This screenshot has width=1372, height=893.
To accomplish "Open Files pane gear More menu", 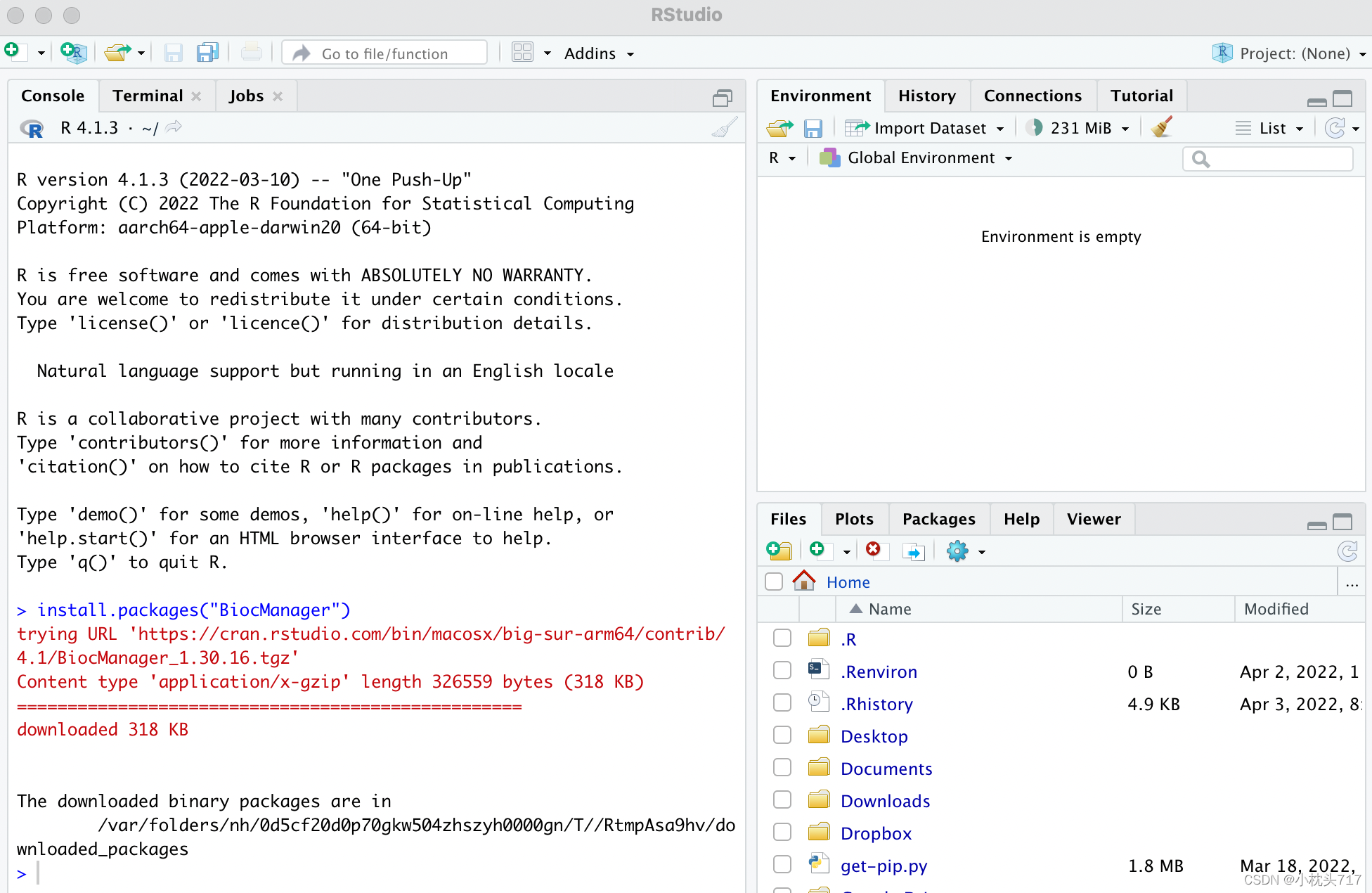I will (x=966, y=551).
